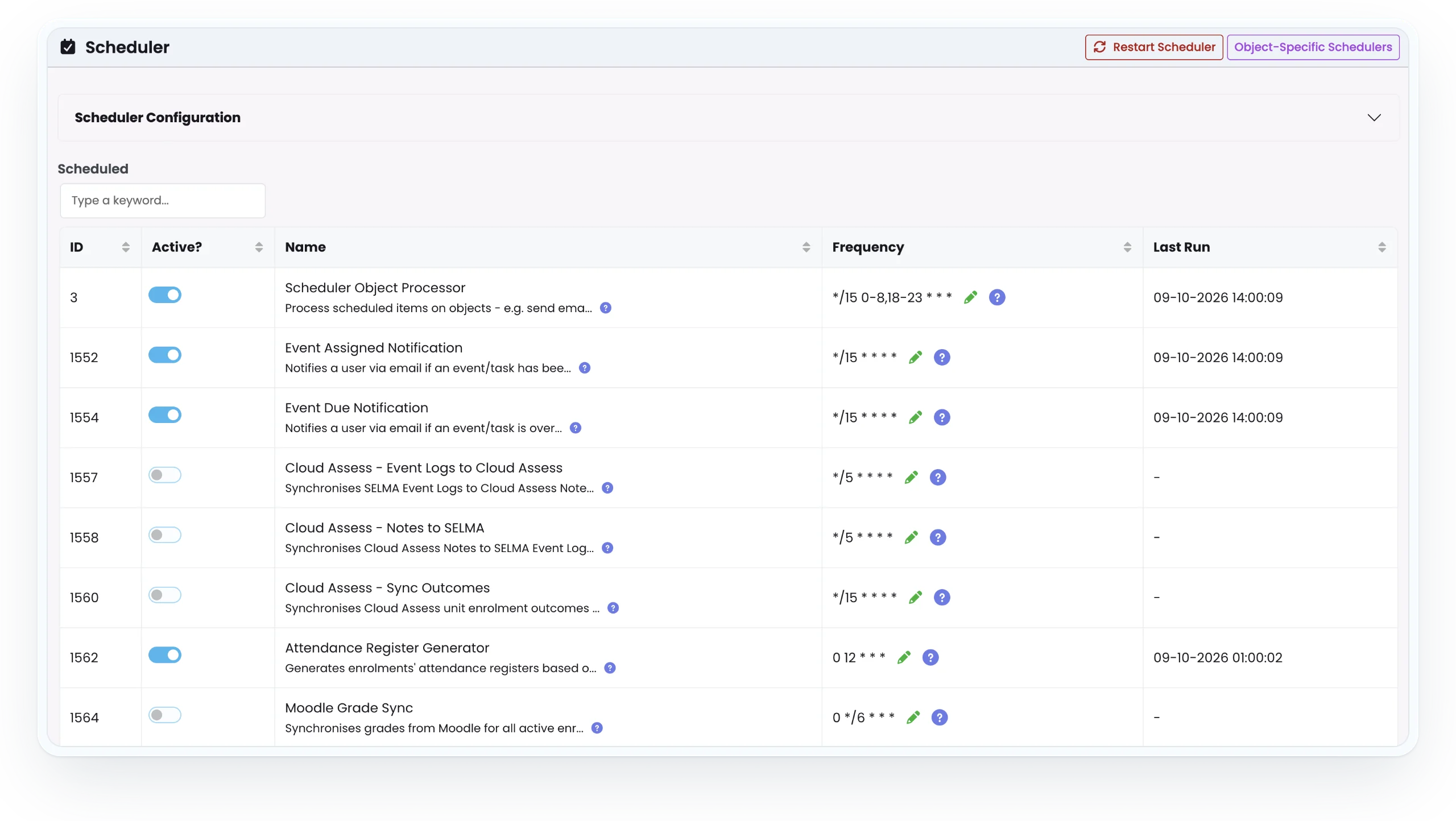Show description info for Scheduler Object Processor
1456x821 pixels.
[x=606, y=308]
